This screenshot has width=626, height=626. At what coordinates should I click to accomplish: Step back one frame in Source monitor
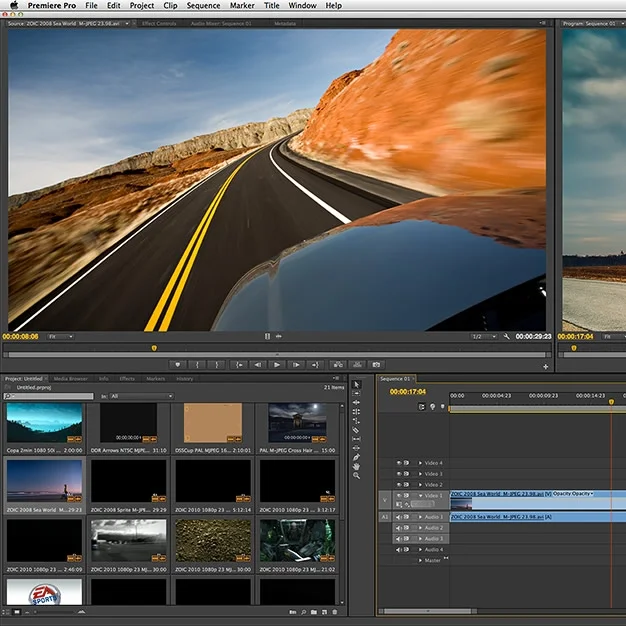[x=258, y=365]
